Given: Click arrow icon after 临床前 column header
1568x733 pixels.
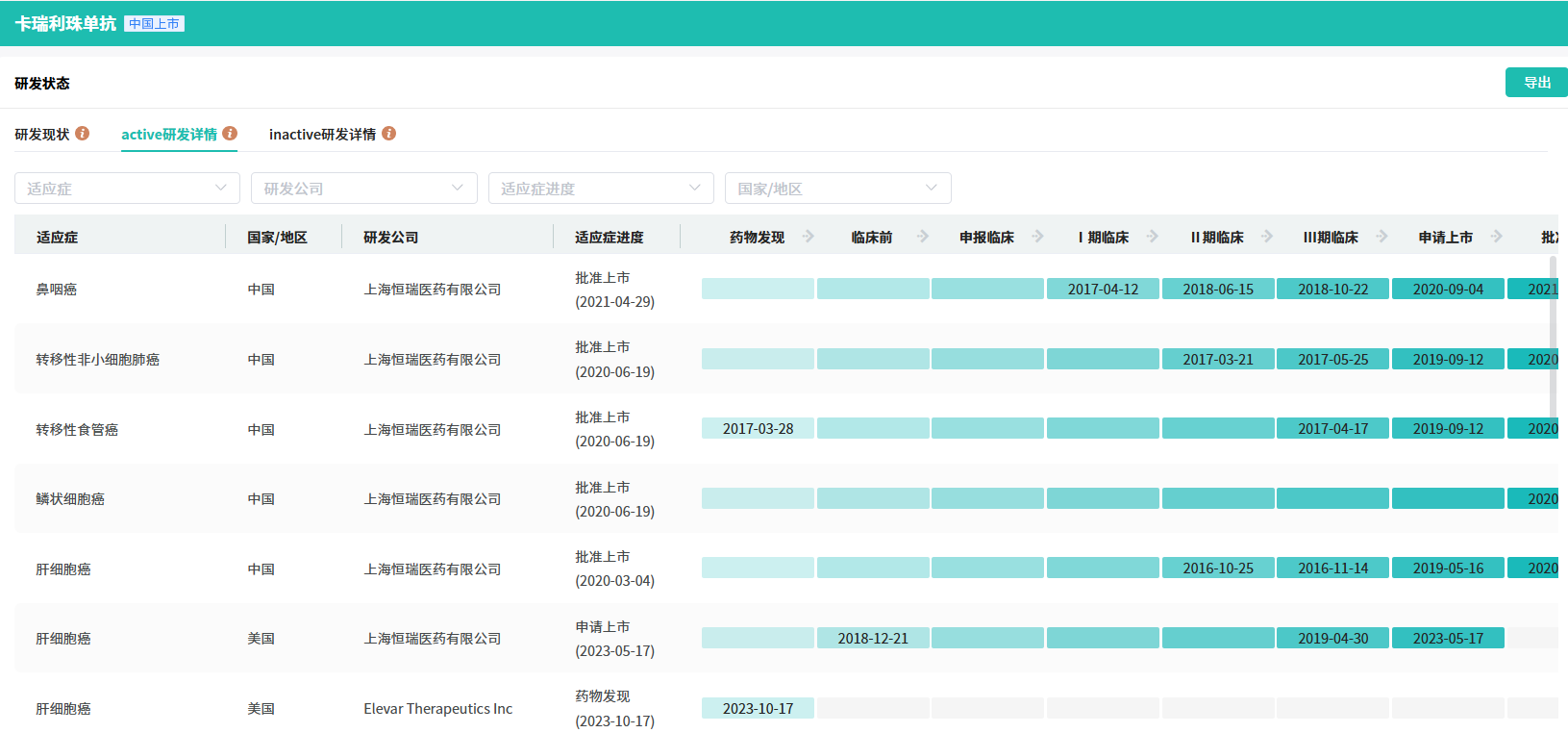Looking at the screenshot, I should pyautogui.click(x=923, y=237).
